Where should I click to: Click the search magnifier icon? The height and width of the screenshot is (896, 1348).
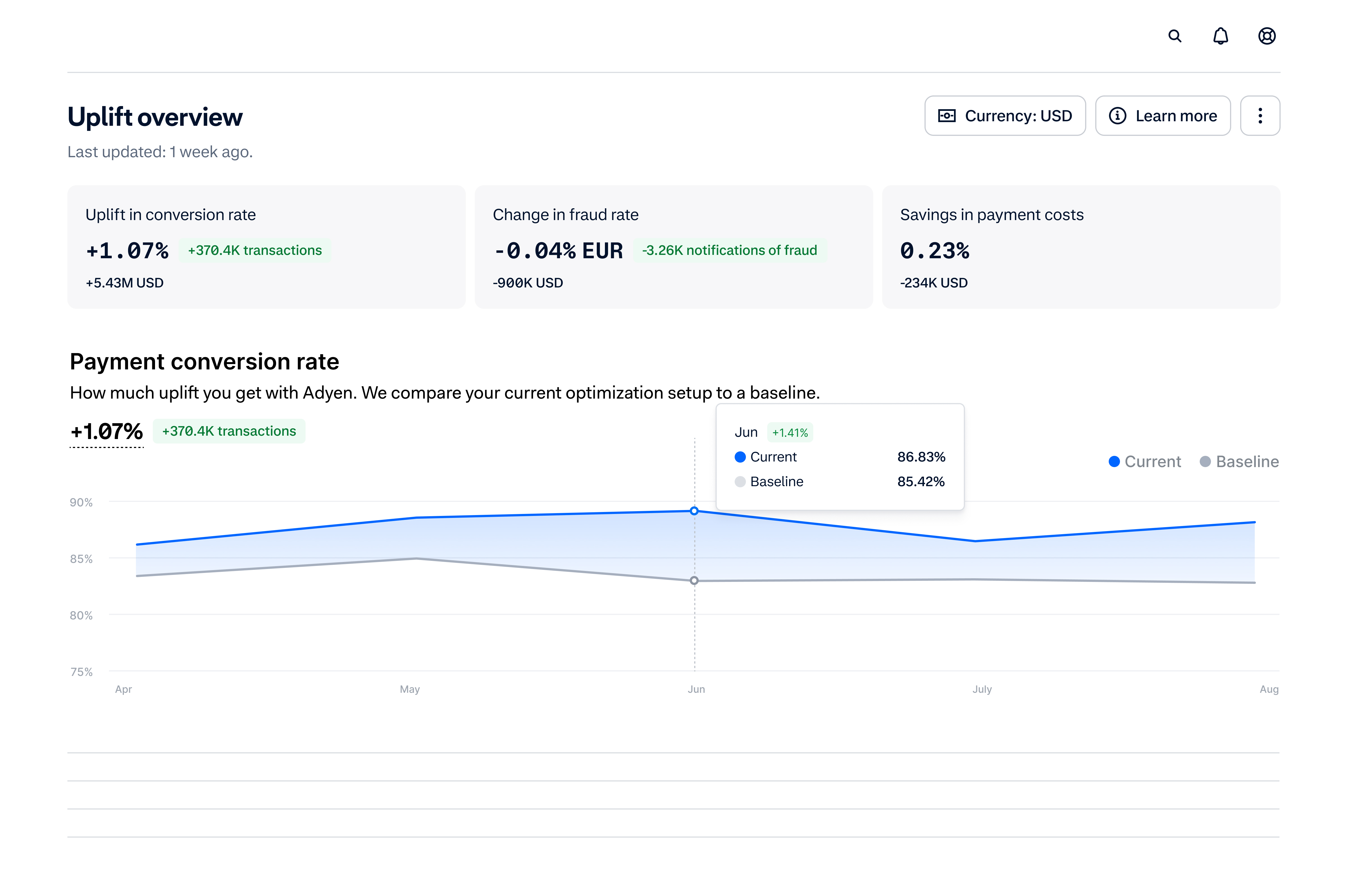coord(1174,36)
